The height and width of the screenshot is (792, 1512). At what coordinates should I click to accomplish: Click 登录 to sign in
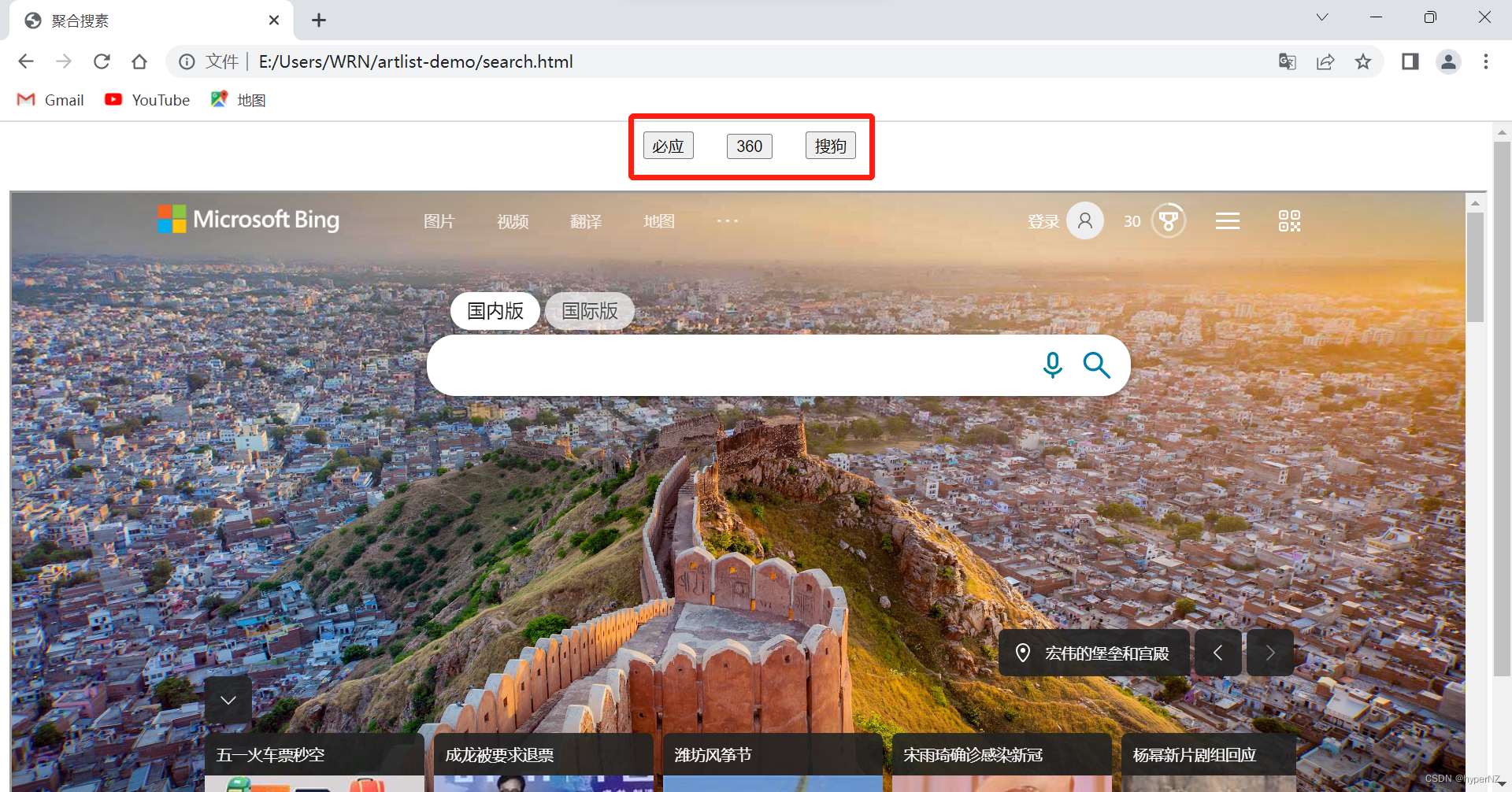pos(1043,221)
